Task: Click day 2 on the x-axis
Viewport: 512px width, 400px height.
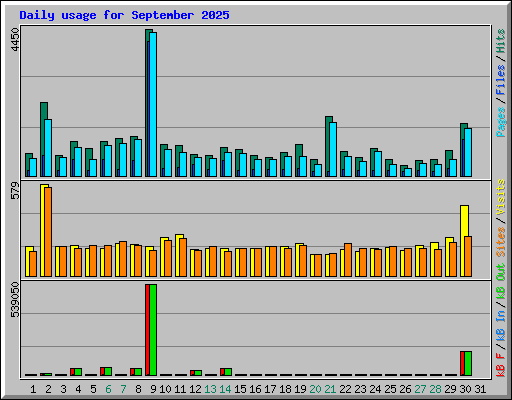Action: pos(48,389)
